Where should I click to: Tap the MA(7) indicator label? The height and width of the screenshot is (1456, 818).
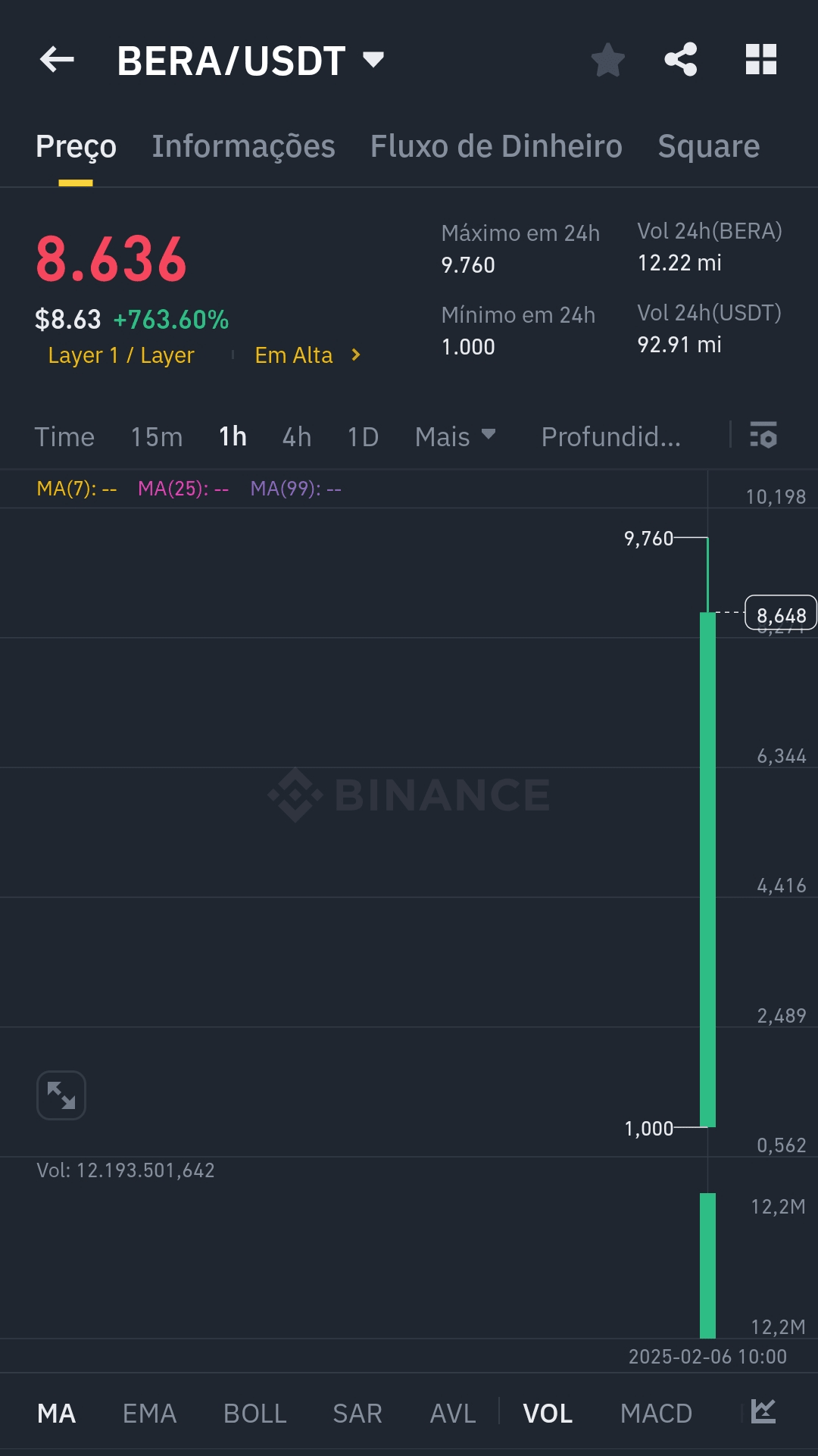pyautogui.click(x=76, y=489)
